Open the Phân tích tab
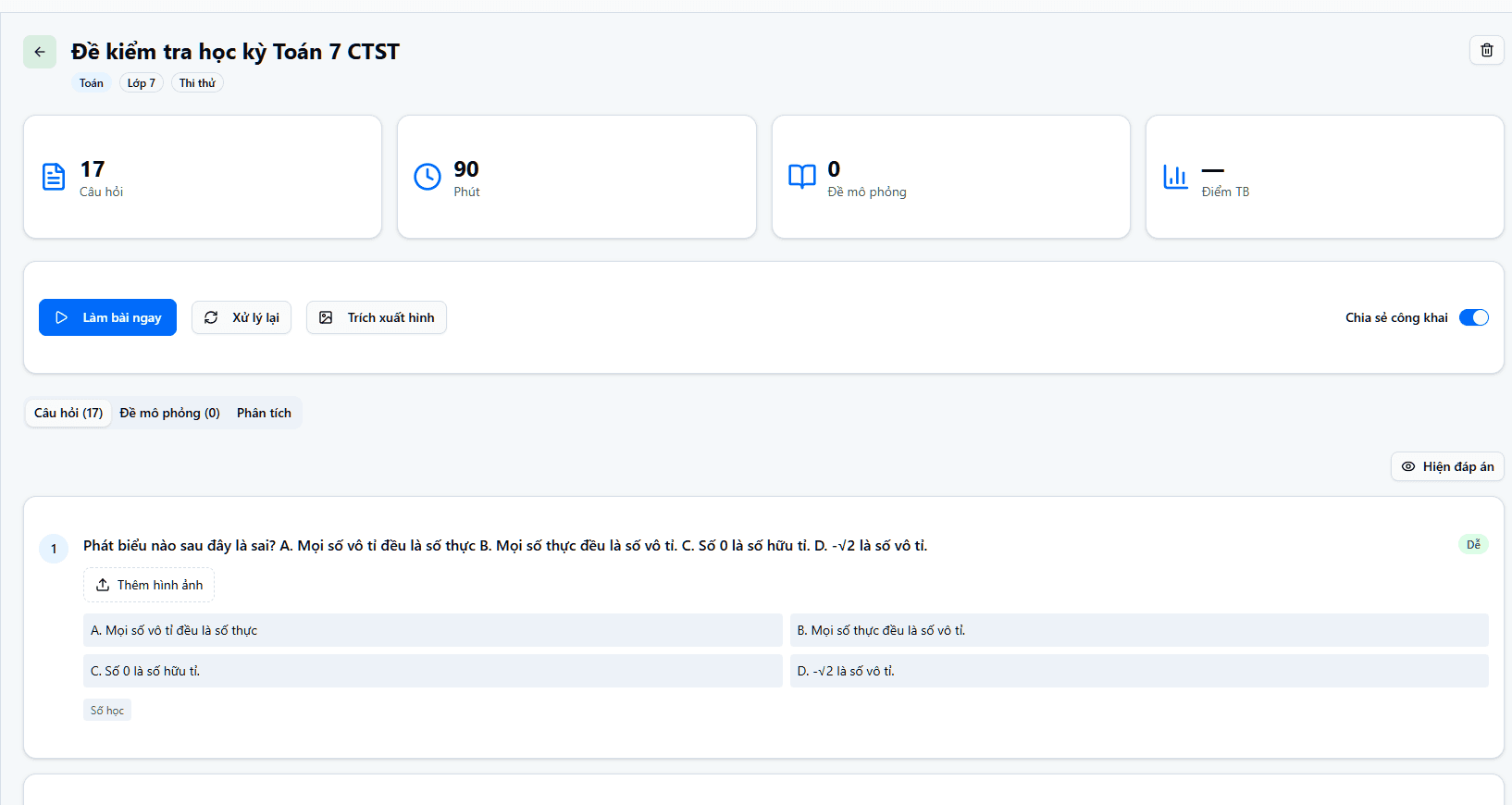 click(x=264, y=413)
